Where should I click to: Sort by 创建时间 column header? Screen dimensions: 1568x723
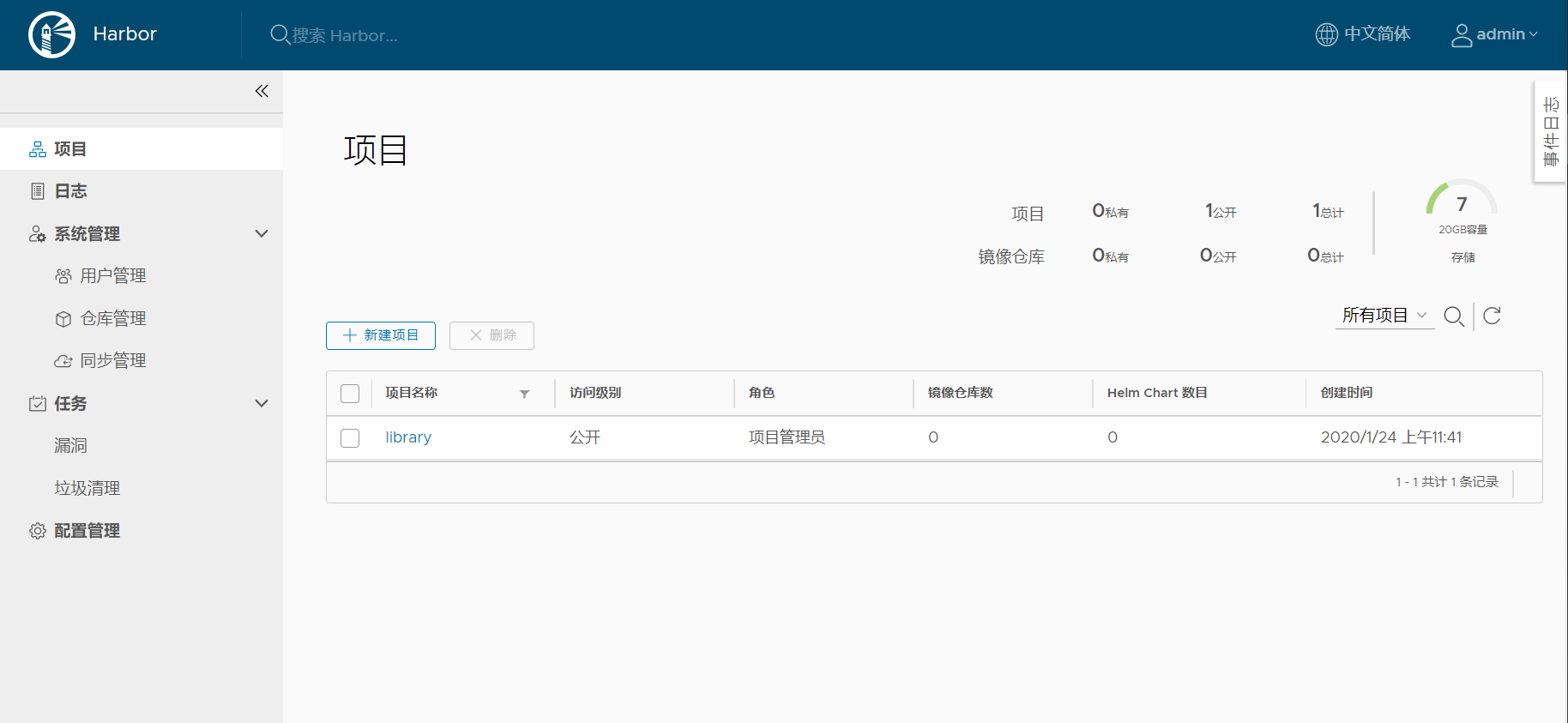[1347, 393]
